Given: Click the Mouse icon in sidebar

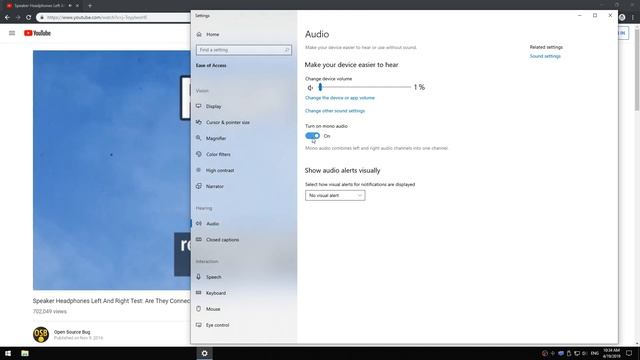Looking at the screenshot, I should click(199, 309).
